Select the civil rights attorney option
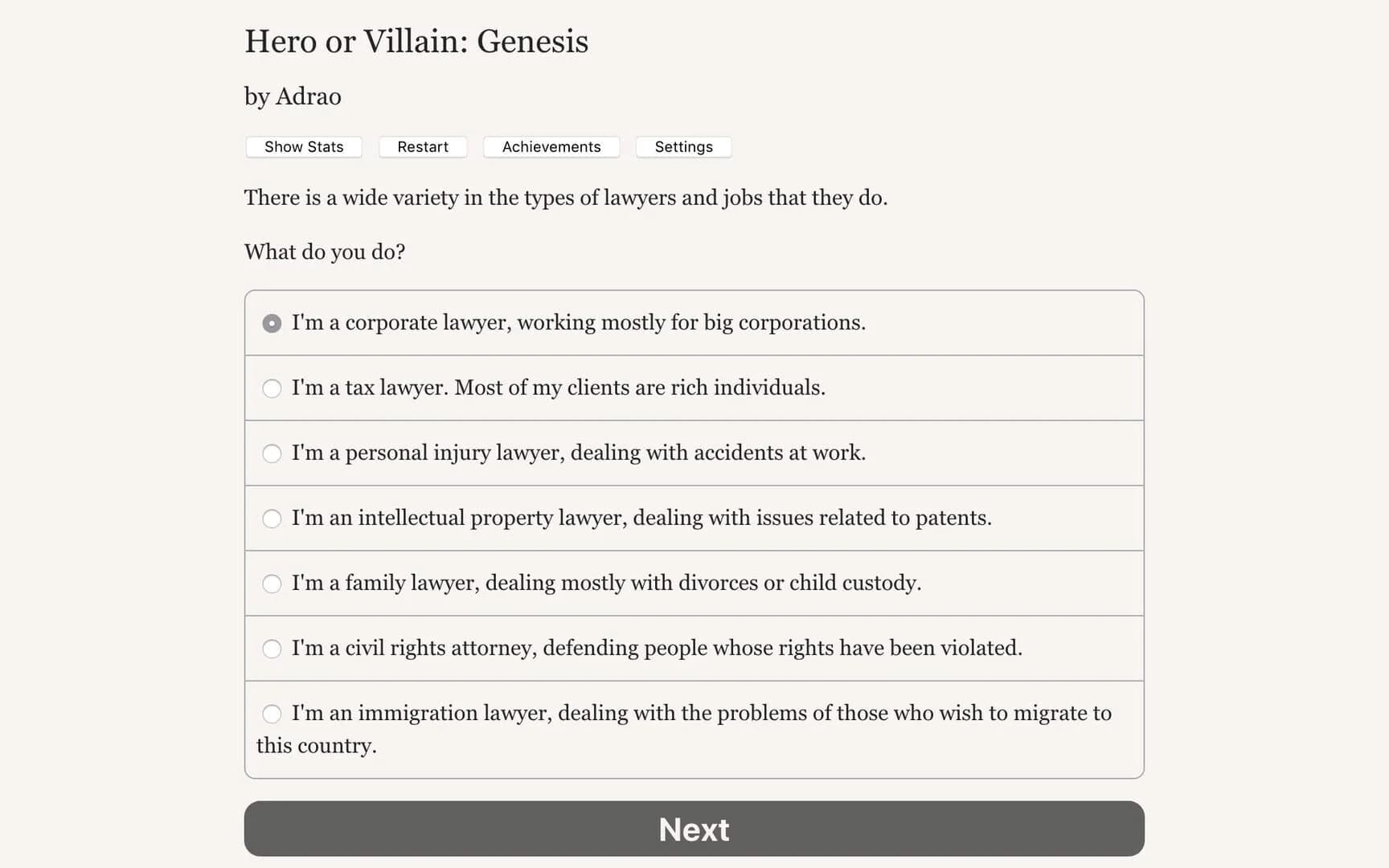This screenshot has height=868, width=1389. pos(272,649)
